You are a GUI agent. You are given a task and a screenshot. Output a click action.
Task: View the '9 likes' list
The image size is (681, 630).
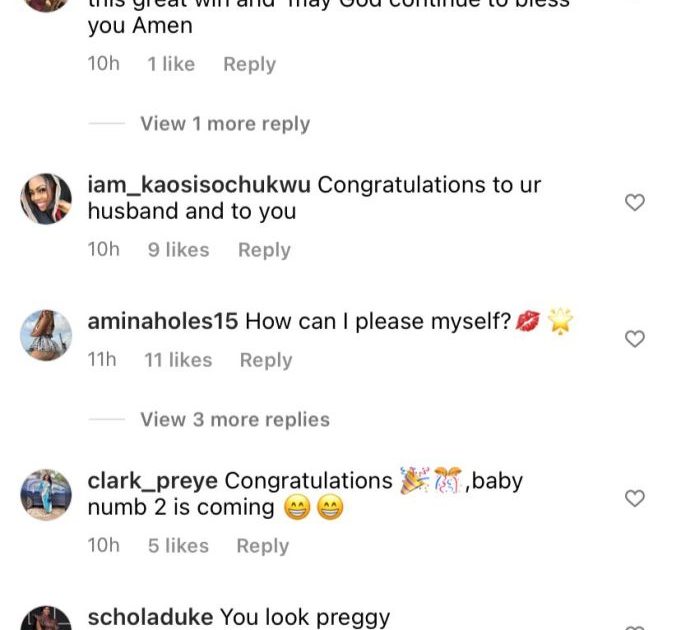178,250
